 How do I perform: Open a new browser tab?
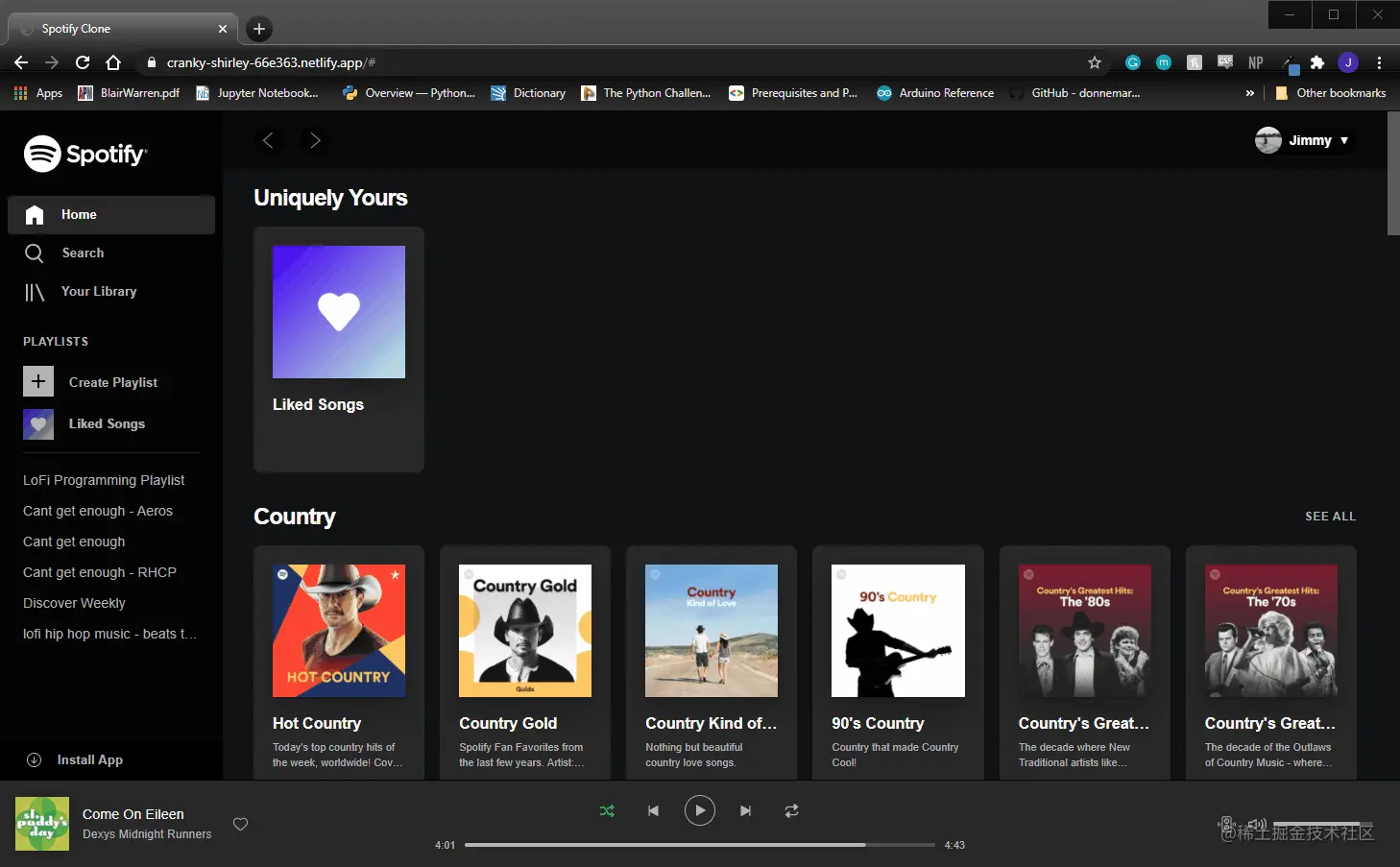[x=259, y=29]
